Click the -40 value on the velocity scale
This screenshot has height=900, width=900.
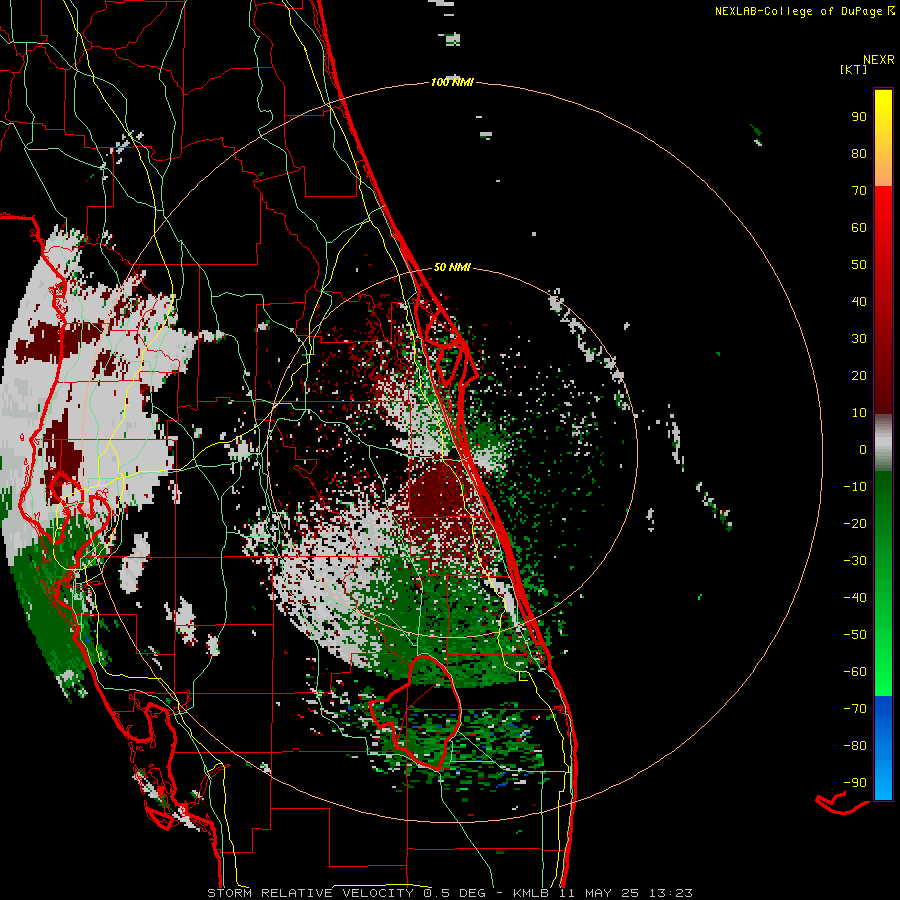tap(855, 598)
